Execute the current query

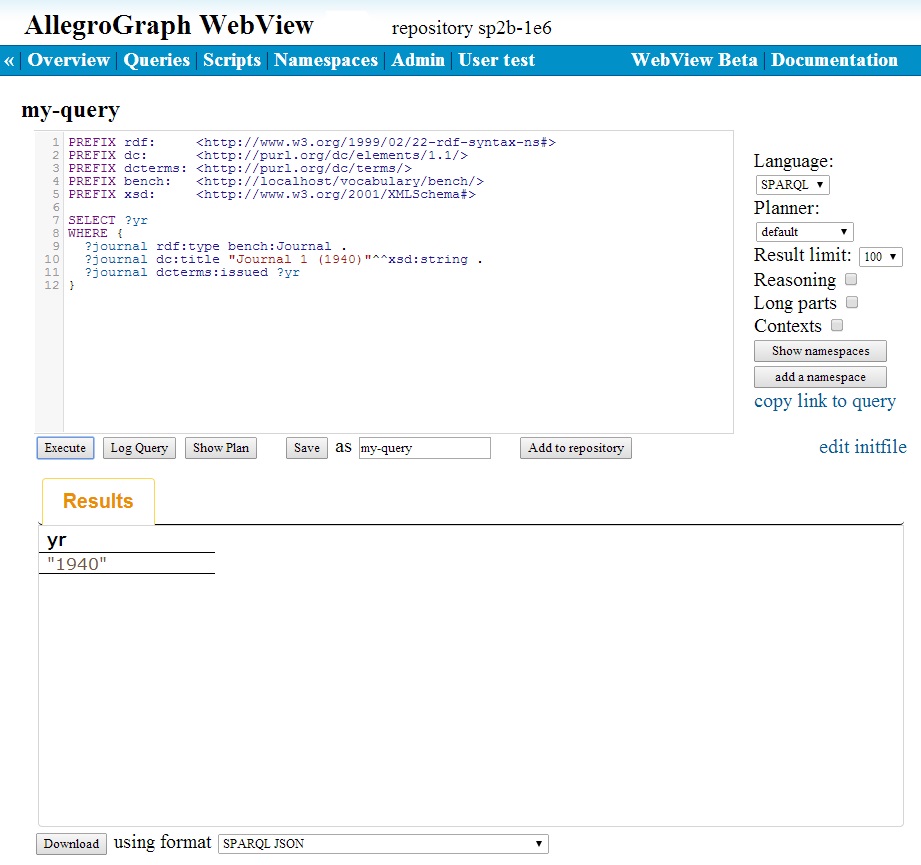click(64, 448)
